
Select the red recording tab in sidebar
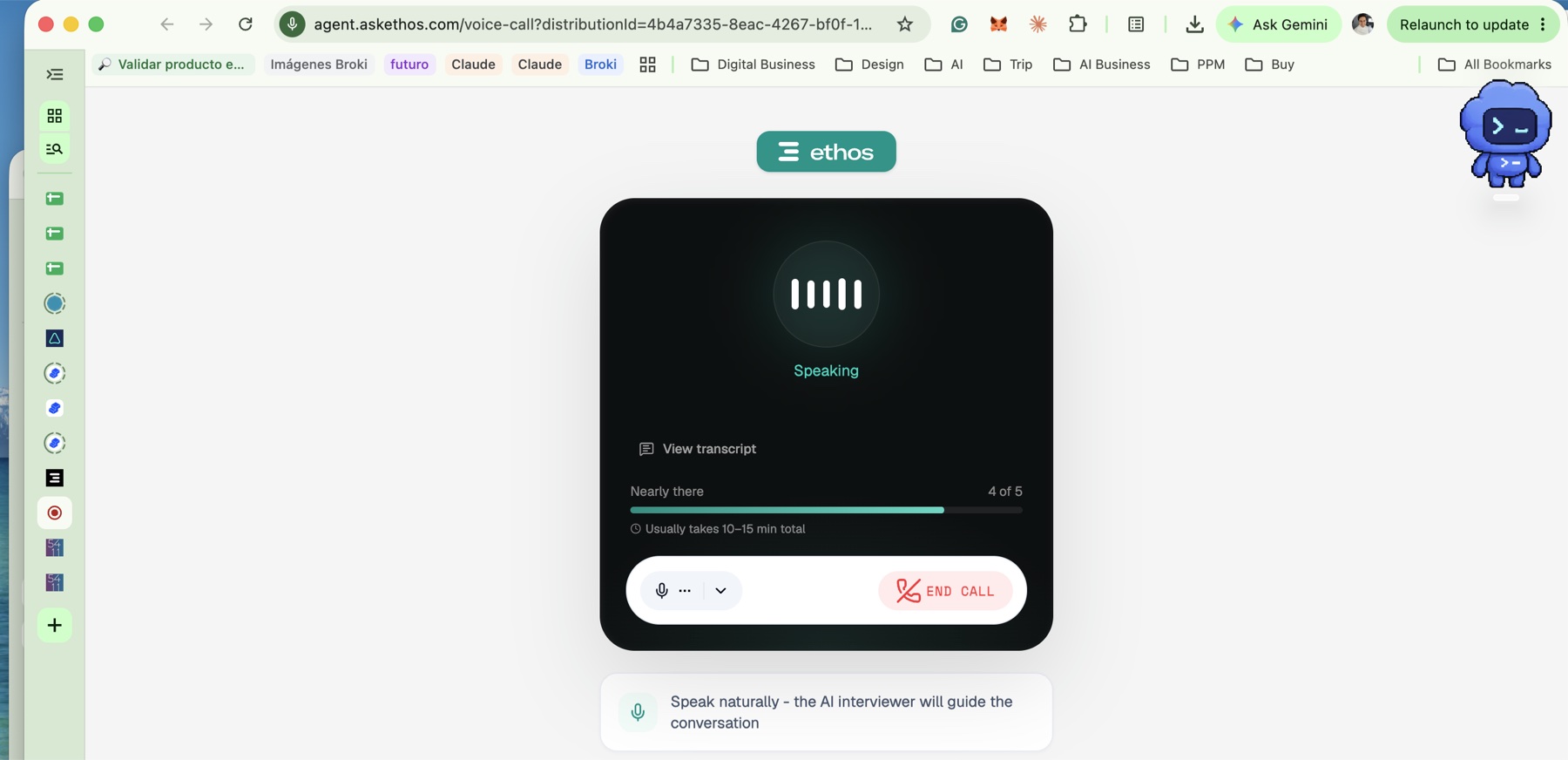tap(54, 512)
